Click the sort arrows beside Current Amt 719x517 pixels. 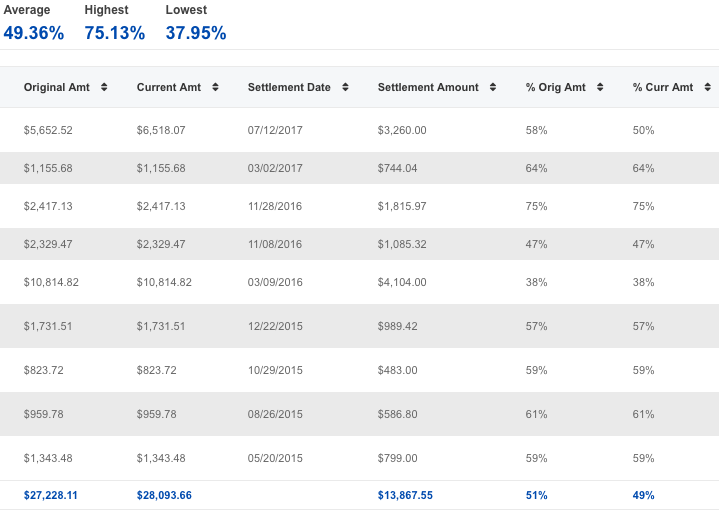(213, 88)
